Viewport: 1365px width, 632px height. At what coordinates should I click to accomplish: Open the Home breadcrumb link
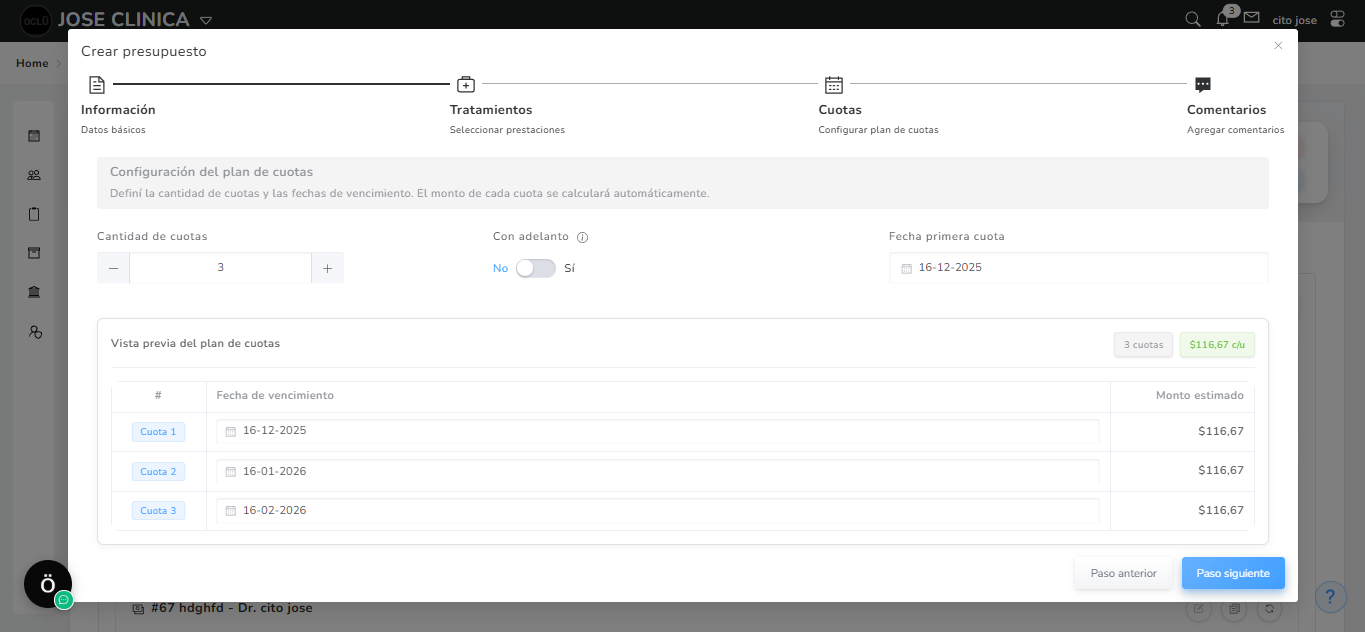32,63
